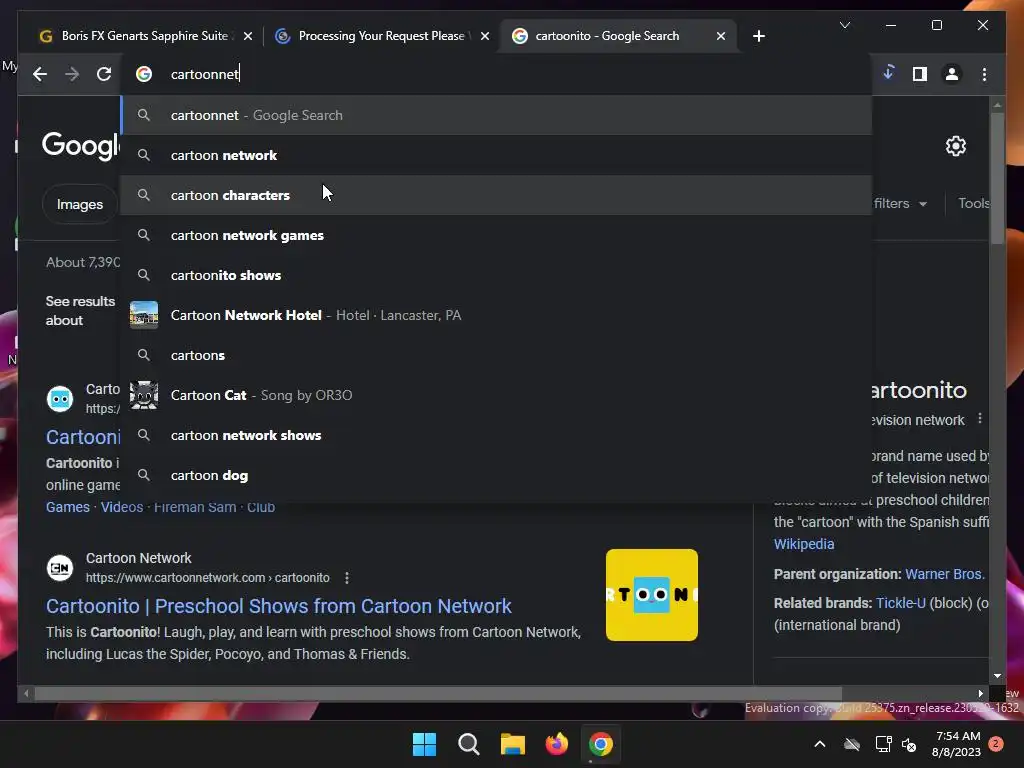Select 'cartoon network shows' suggestion
Image resolution: width=1024 pixels, height=768 pixels.
[496, 435]
